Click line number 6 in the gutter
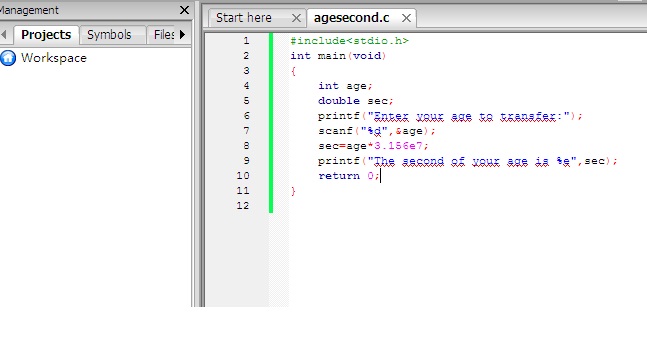 (x=246, y=116)
